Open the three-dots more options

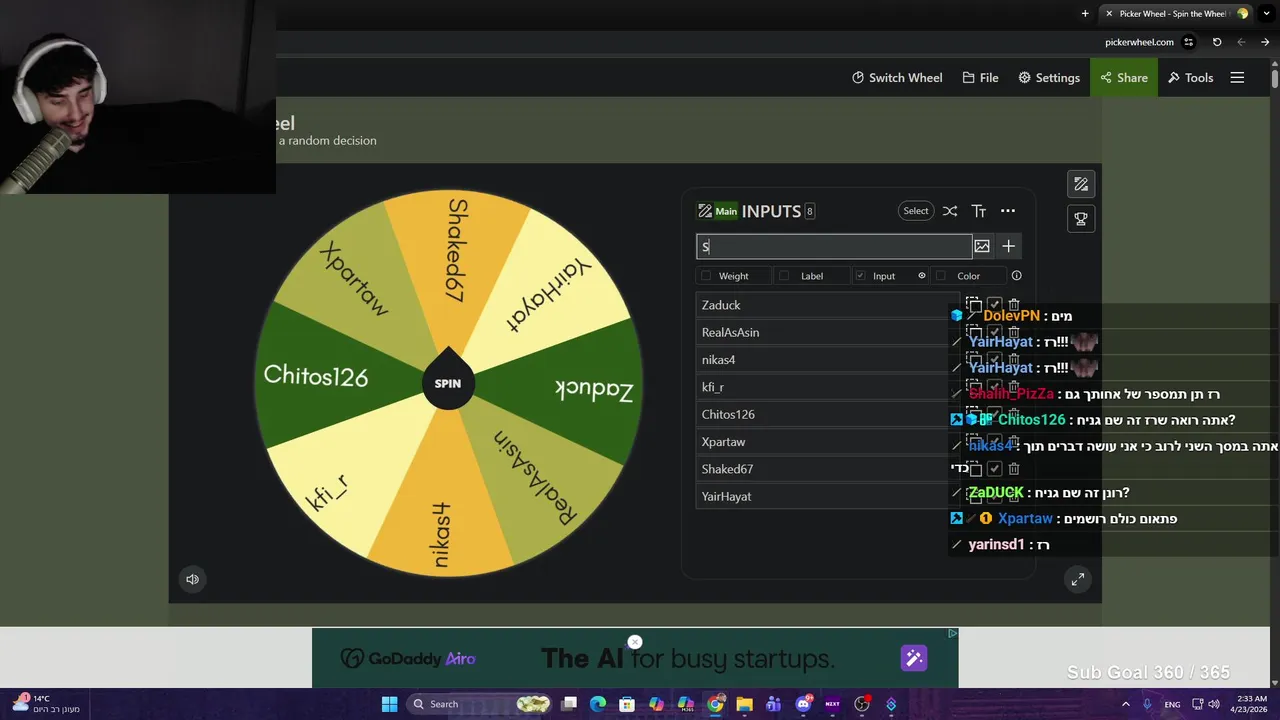[1008, 211]
